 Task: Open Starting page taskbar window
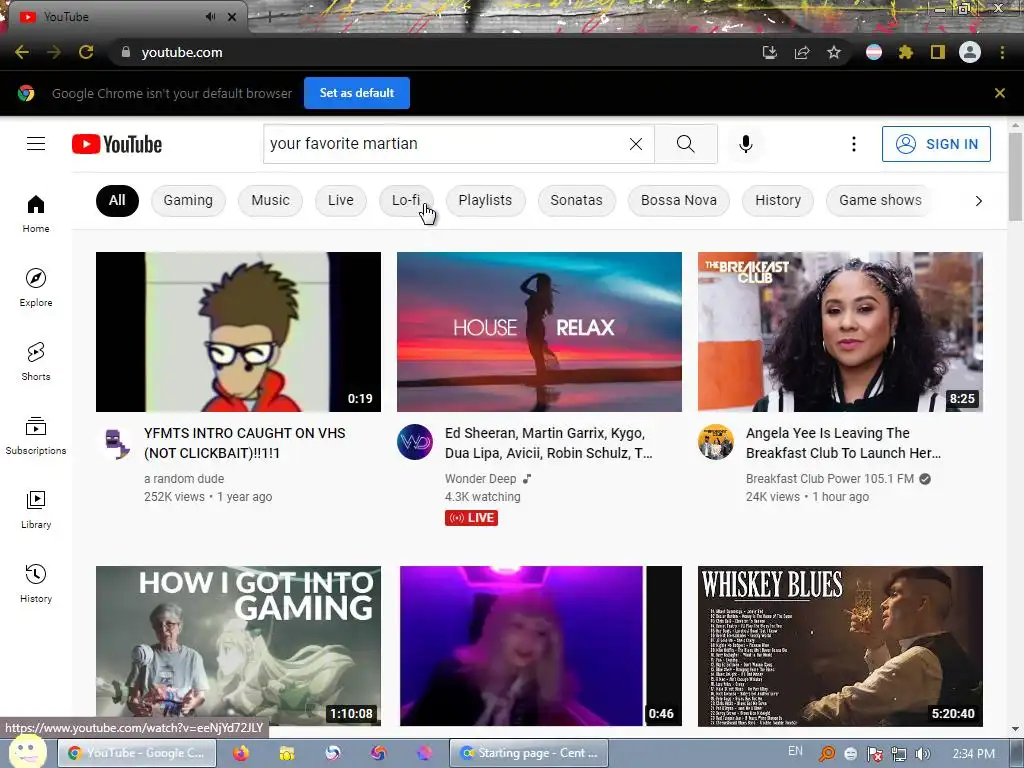click(529, 753)
